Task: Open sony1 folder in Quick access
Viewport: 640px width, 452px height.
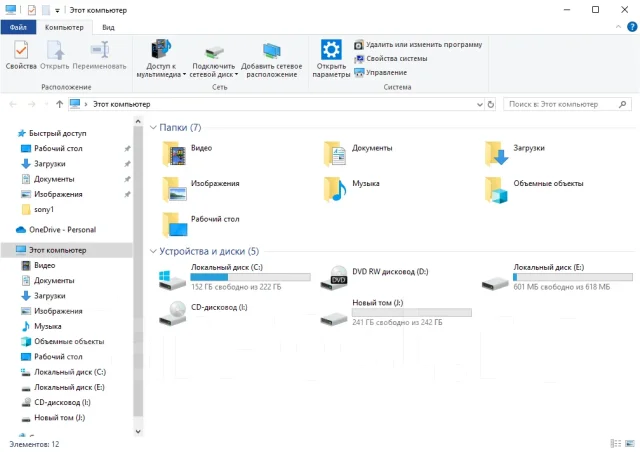Action: click(x=37, y=209)
